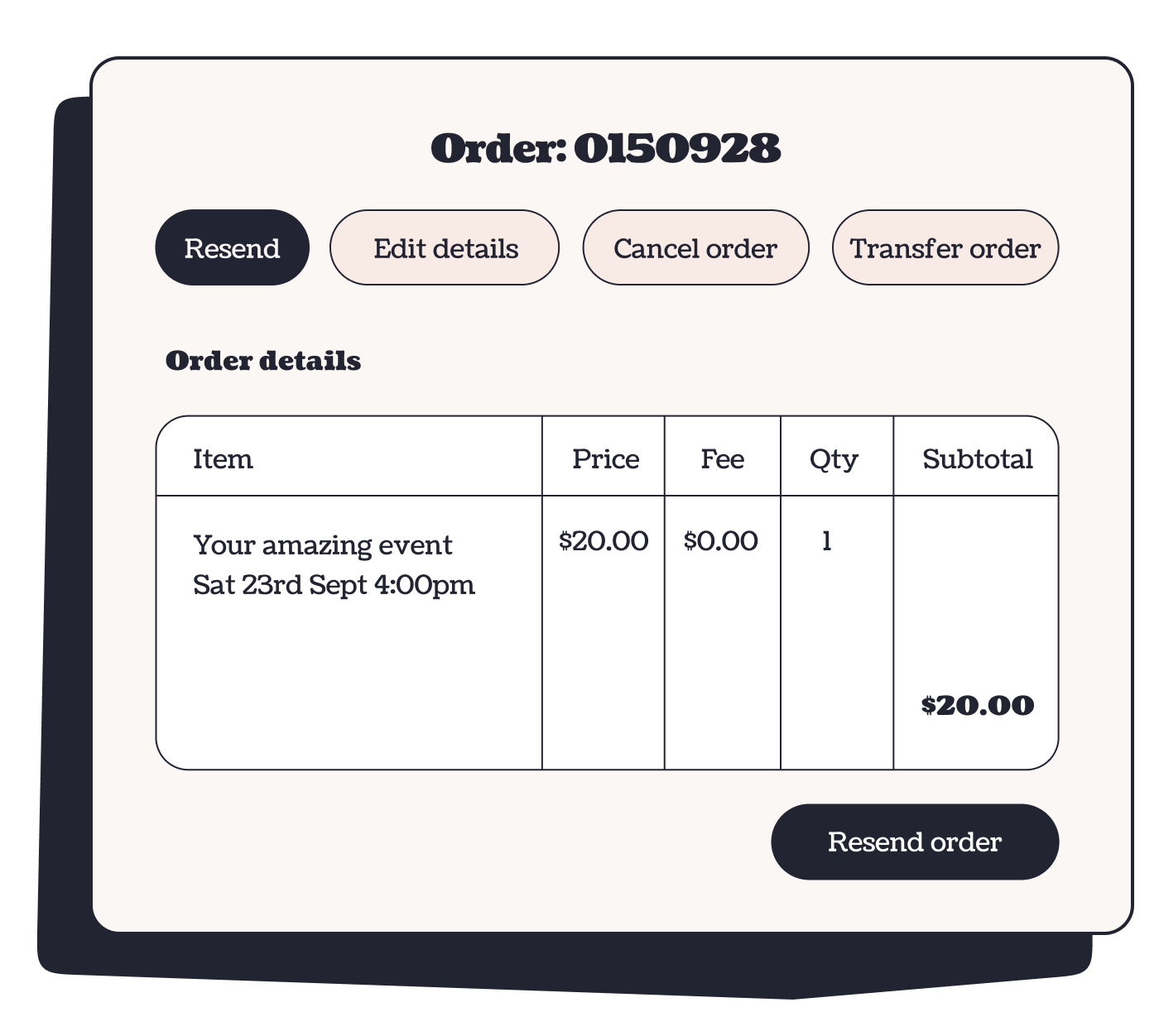Click the Order details section title
This screenshot has width=1159, height=1036.
click(263, 361)
